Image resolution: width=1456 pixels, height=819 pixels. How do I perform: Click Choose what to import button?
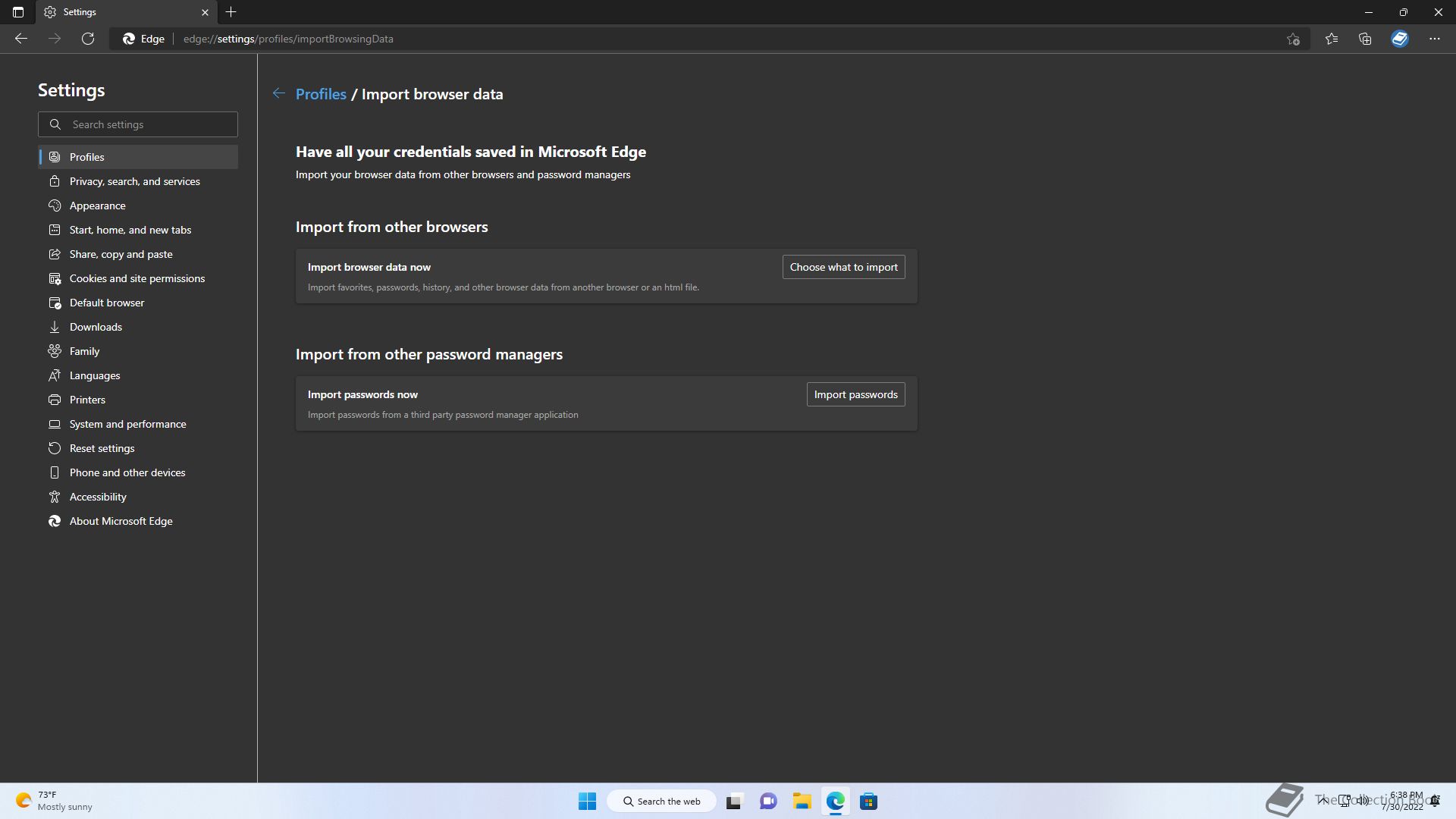(843, 267)
